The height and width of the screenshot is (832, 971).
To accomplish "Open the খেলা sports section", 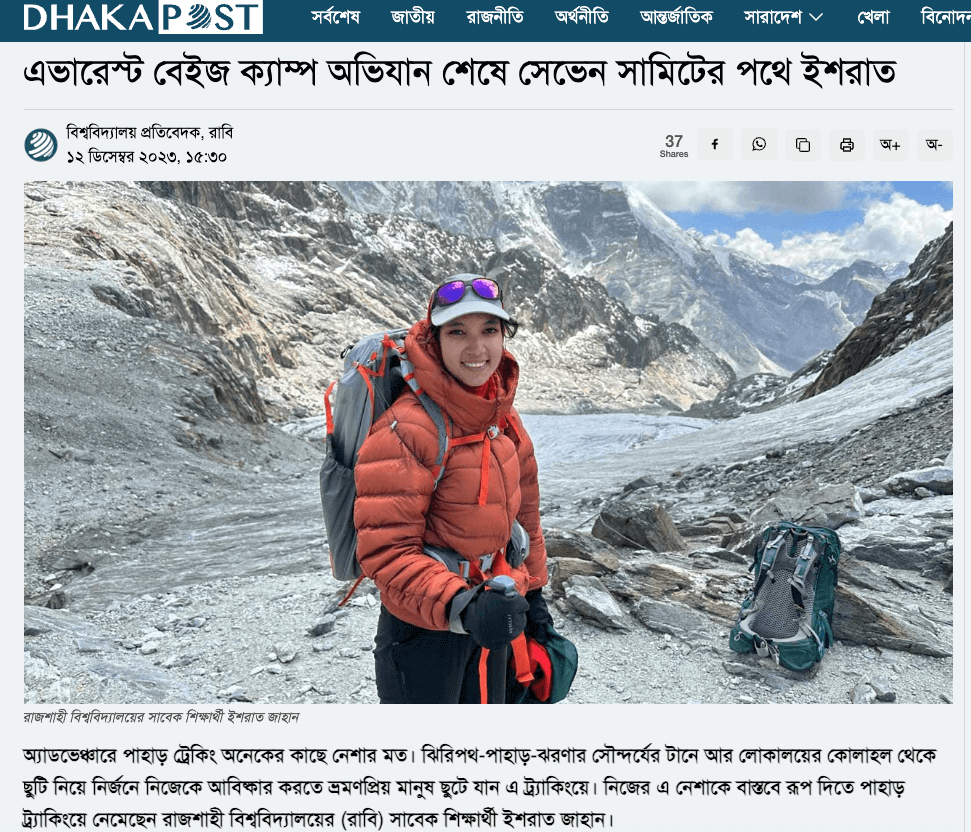I will (873, 17).
